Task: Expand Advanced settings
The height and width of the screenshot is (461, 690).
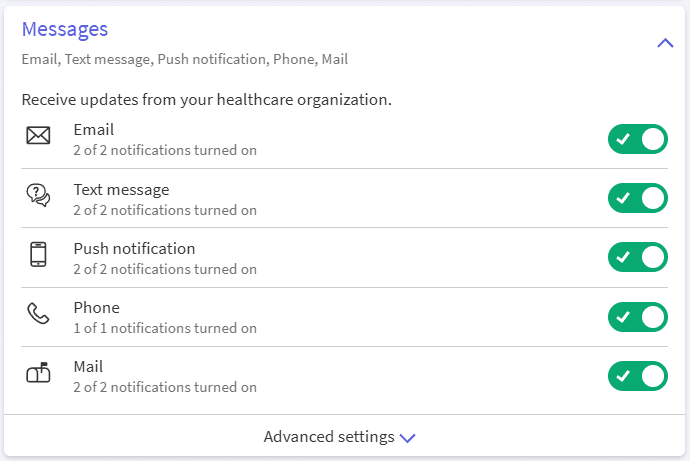Action: pos(329,437)
